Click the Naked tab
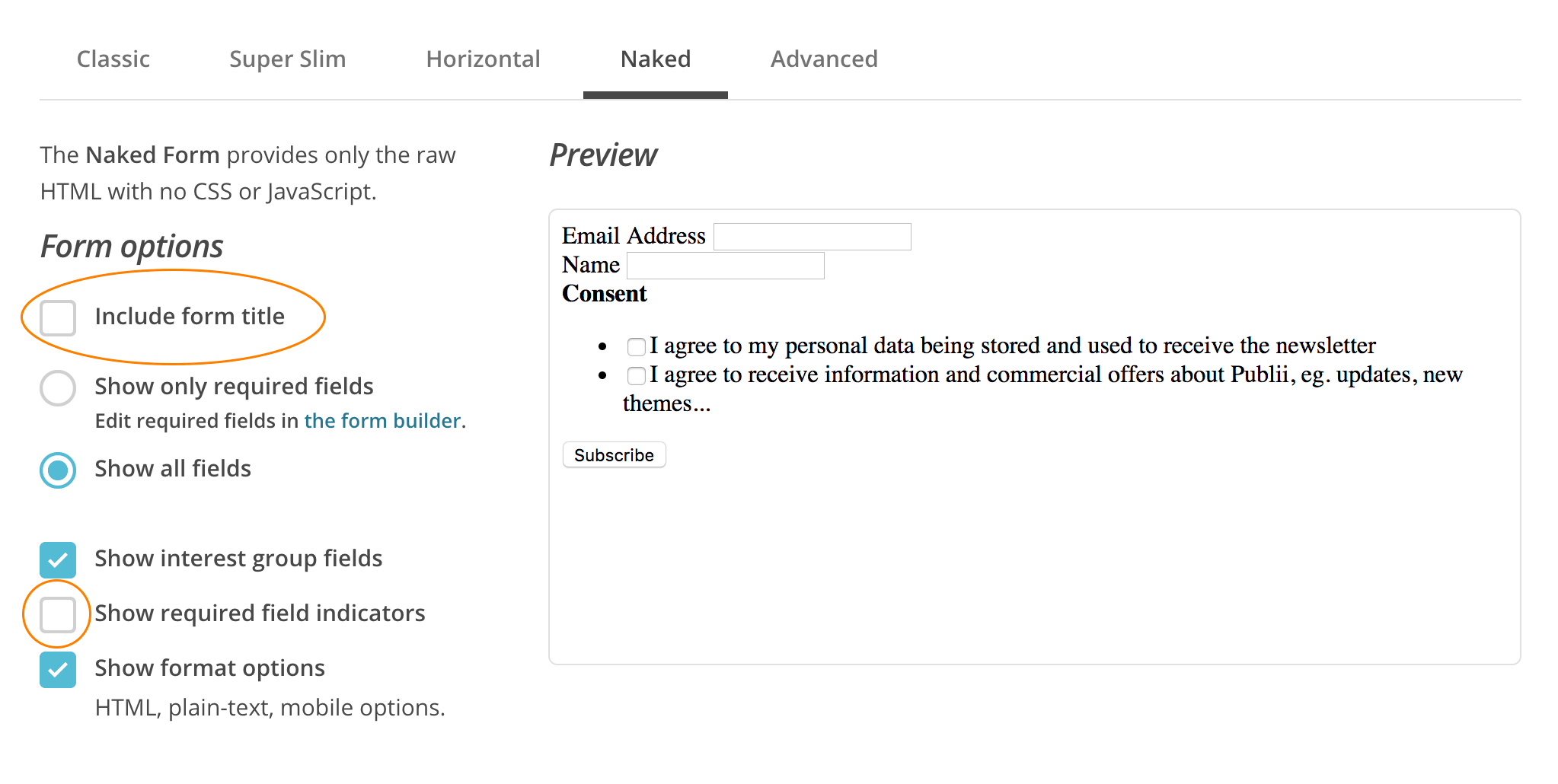 [655, 59]
